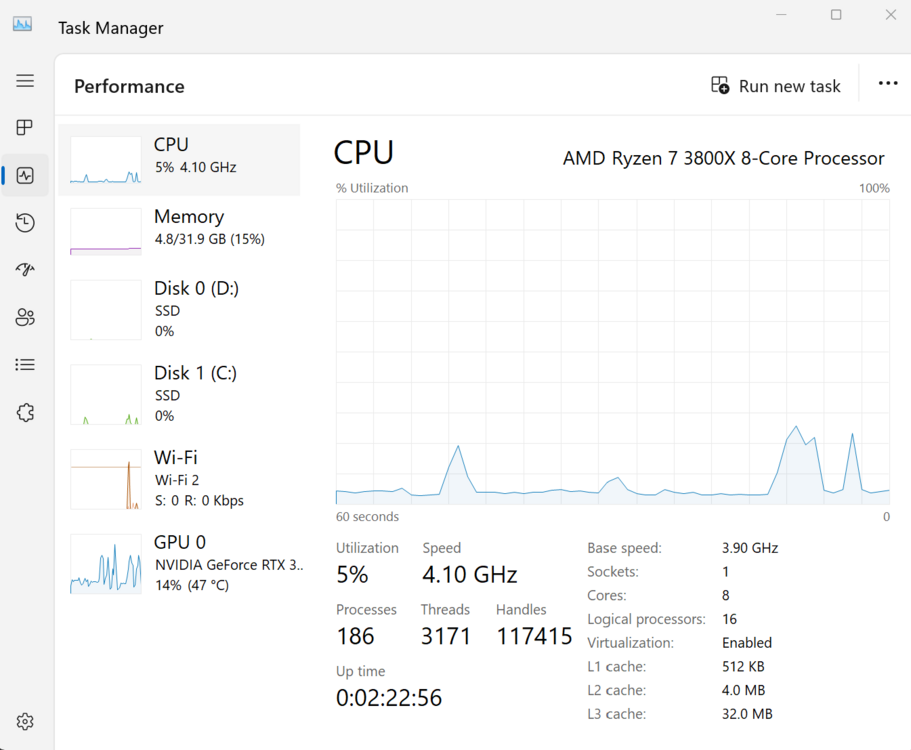Open the Users page icon
The height and width of the screenshot is (750, 911).
click(25, 318)
